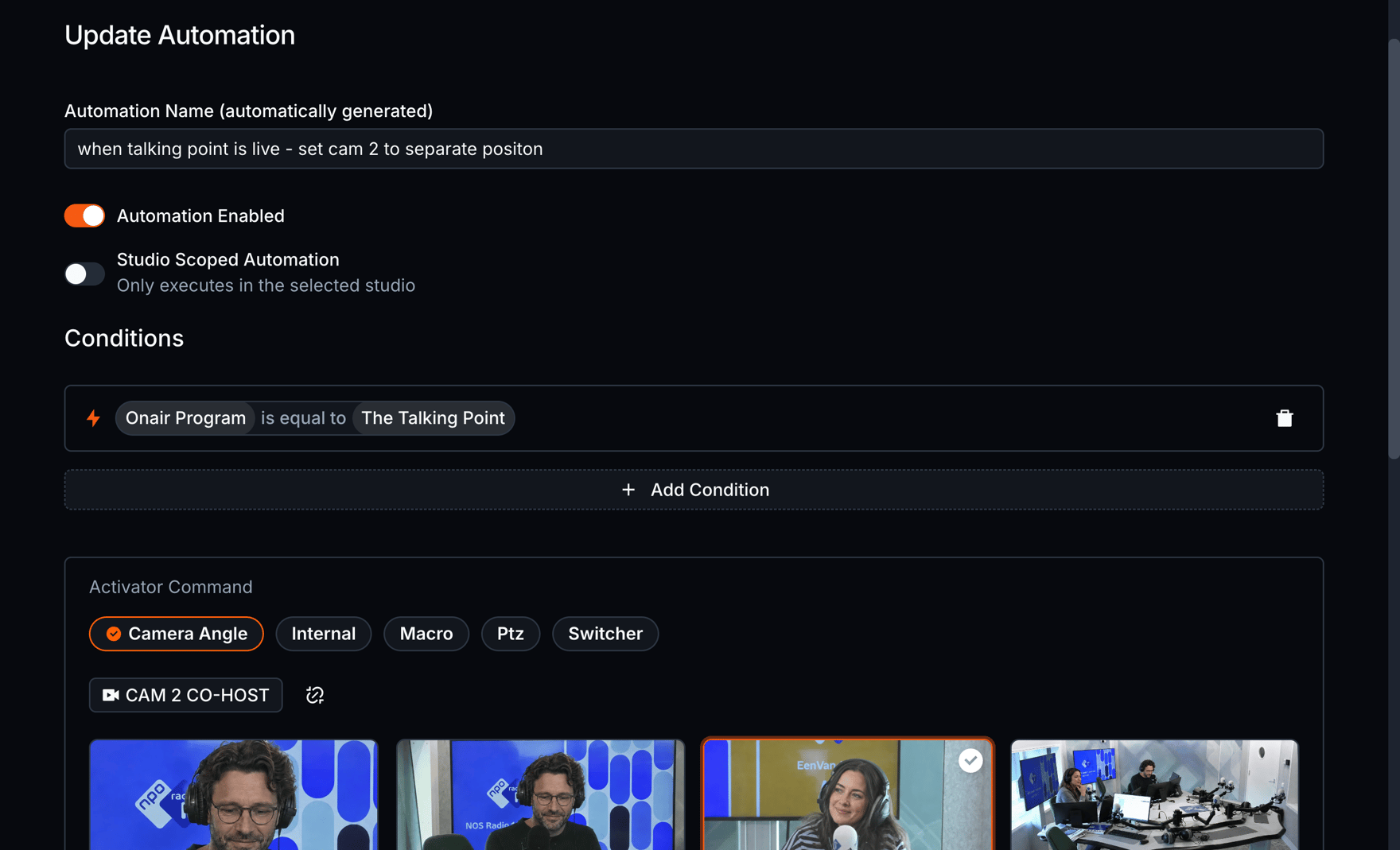Open the CAM 2 CO-HOST camera selector

coord(185,695)
